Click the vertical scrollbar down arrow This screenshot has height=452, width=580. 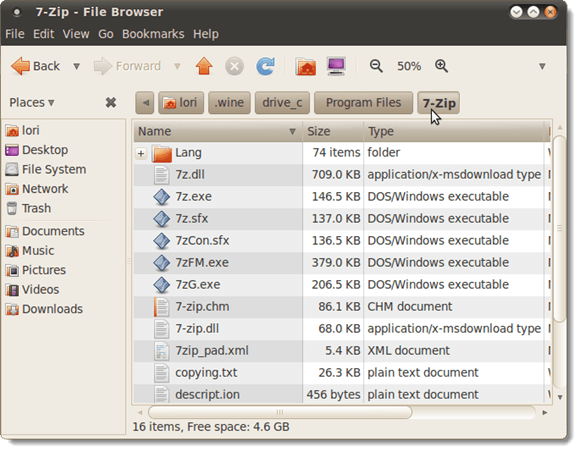(x=560, y=397)
